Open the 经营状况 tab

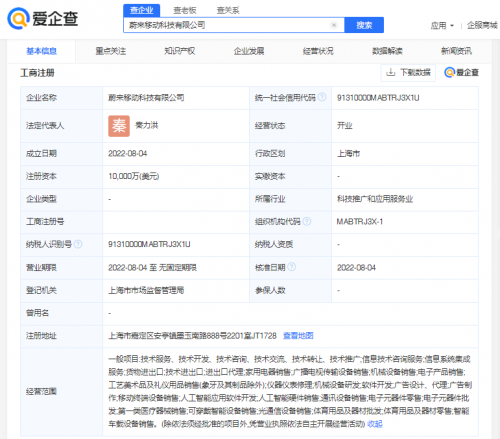(x=318, y=51)
